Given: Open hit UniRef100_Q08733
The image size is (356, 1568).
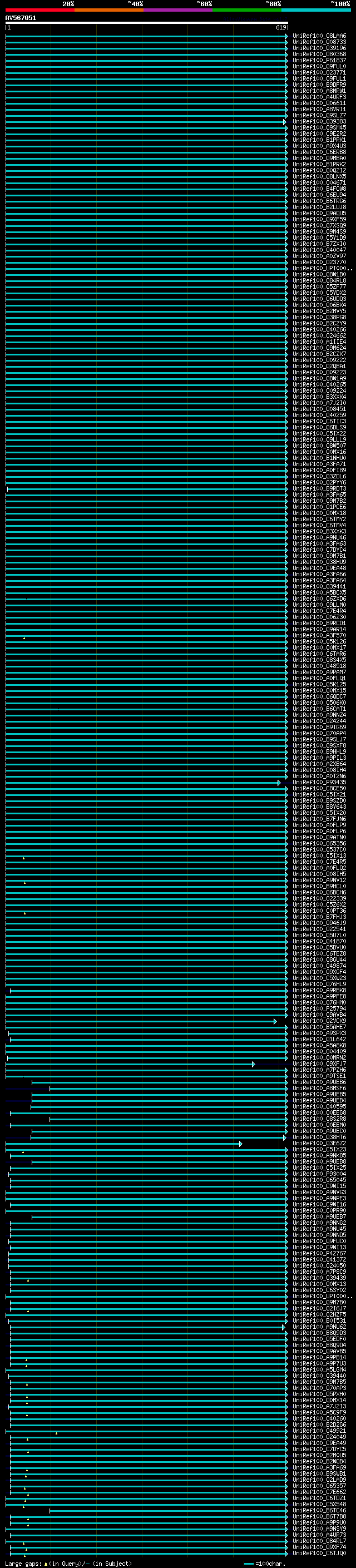Looking at the screenshot, I should pos(319,42).
